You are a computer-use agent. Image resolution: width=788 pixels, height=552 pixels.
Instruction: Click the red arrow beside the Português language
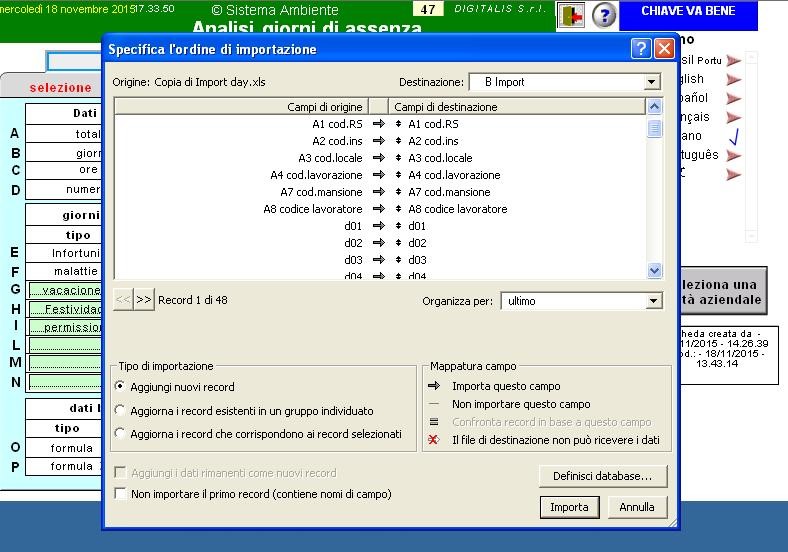[734, 155]
